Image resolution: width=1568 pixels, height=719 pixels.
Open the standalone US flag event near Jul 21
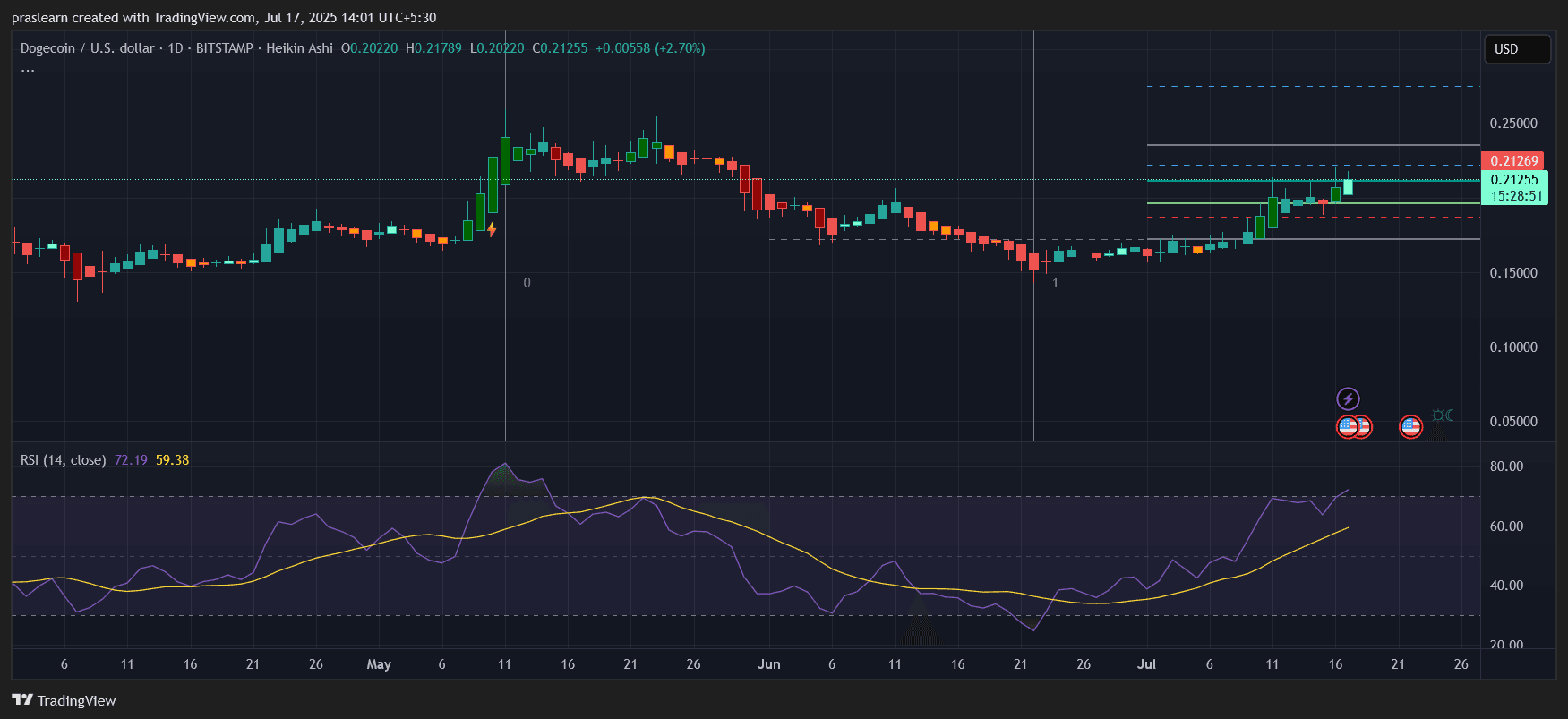(x=1410, y=427)
